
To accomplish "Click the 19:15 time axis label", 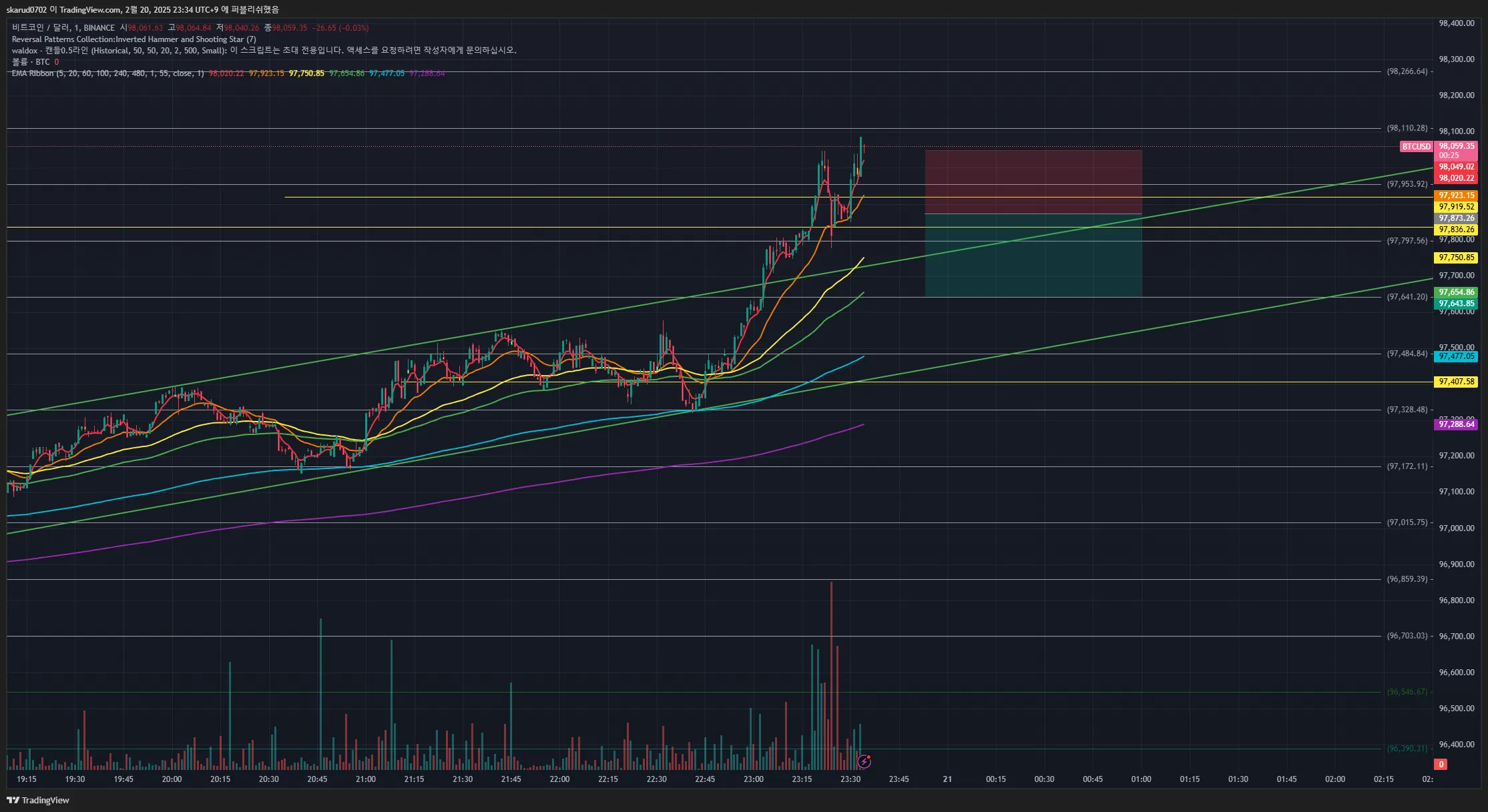I will pos(27,779).
